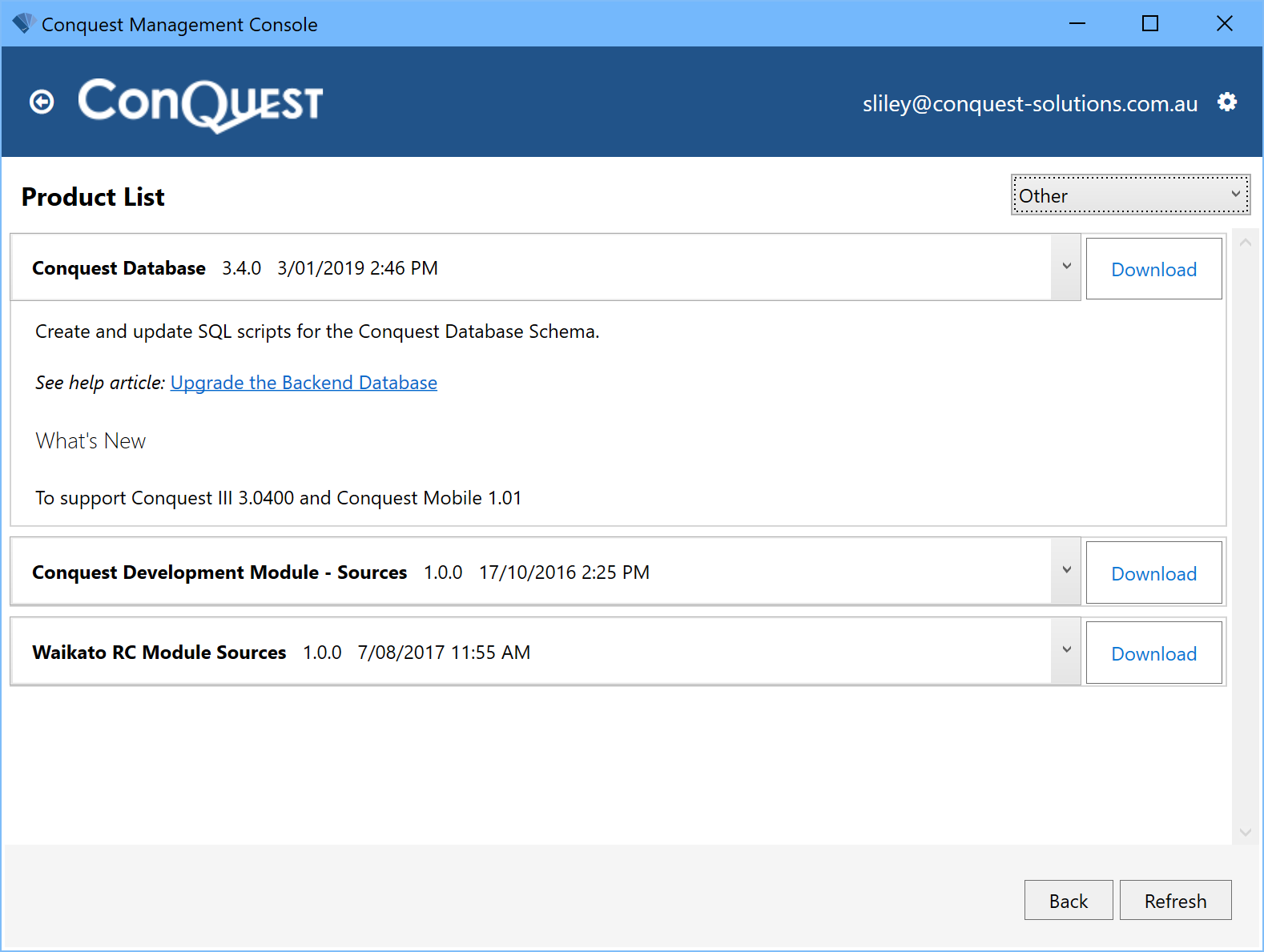This screenshot has height=952, width=1264.
Task: Close the Conquest Management Console window
Action: coord(1224,23)
